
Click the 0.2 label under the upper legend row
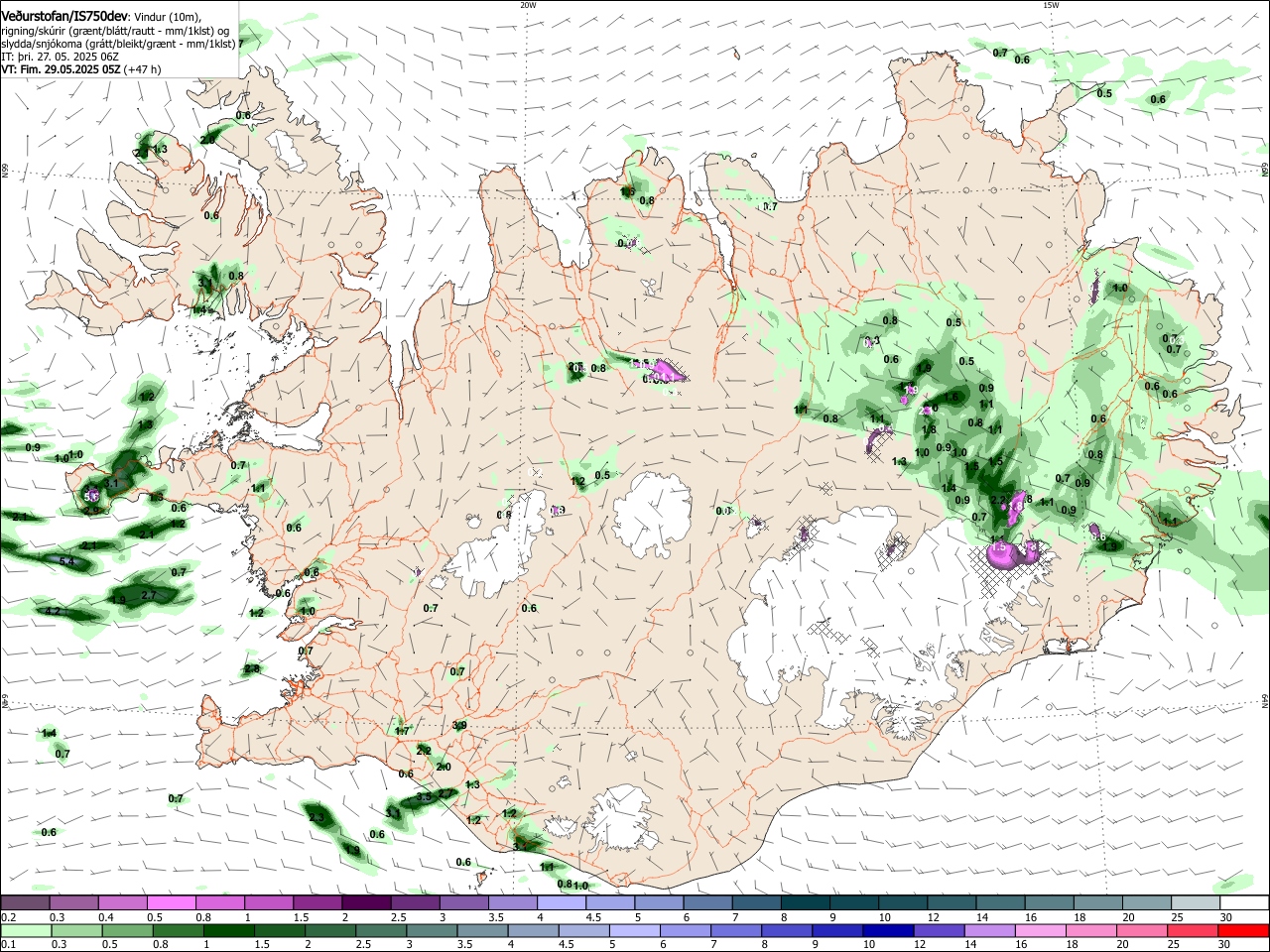[8, 917]
